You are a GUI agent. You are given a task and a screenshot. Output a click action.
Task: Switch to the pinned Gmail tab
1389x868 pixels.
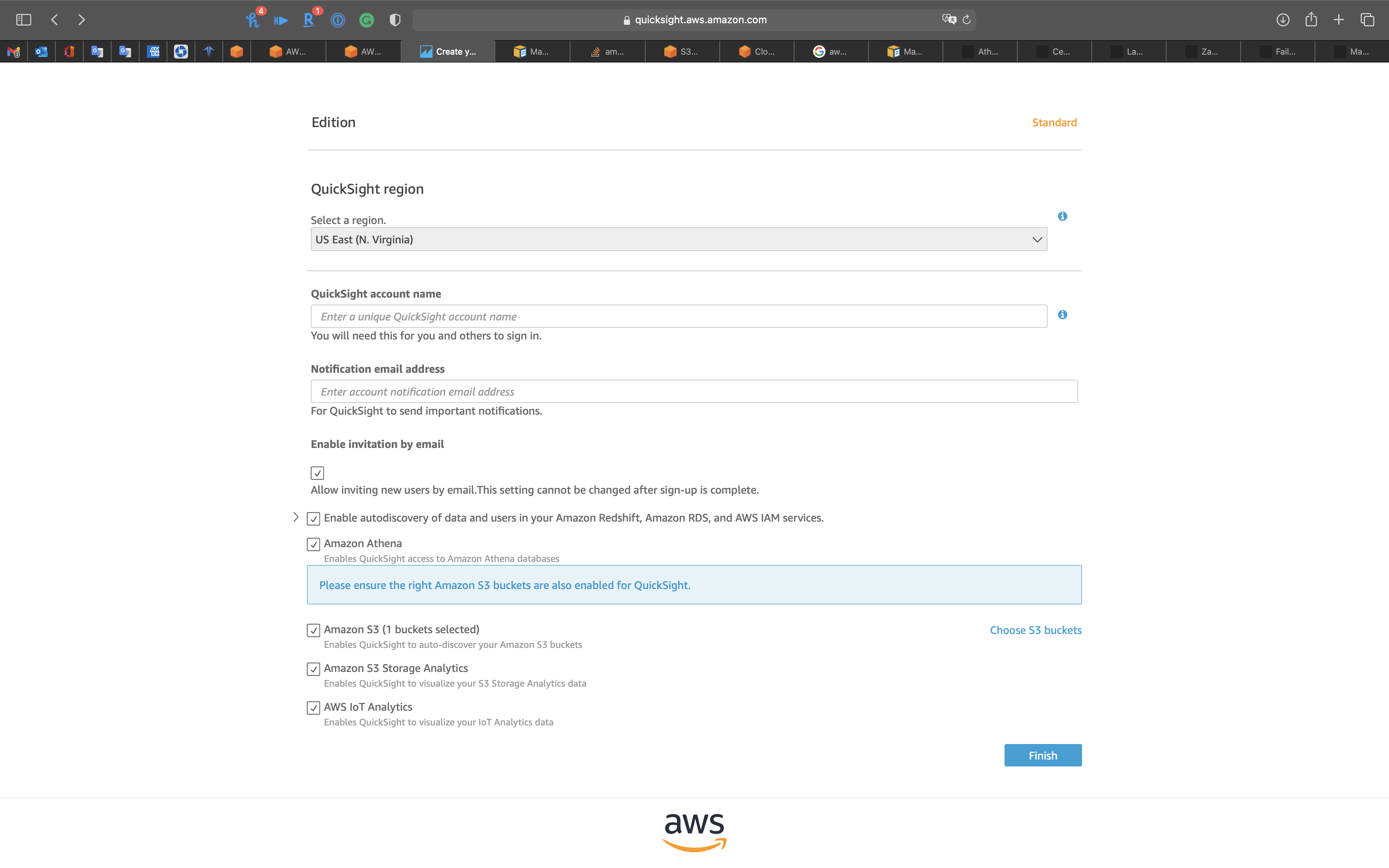pos(14,52)
